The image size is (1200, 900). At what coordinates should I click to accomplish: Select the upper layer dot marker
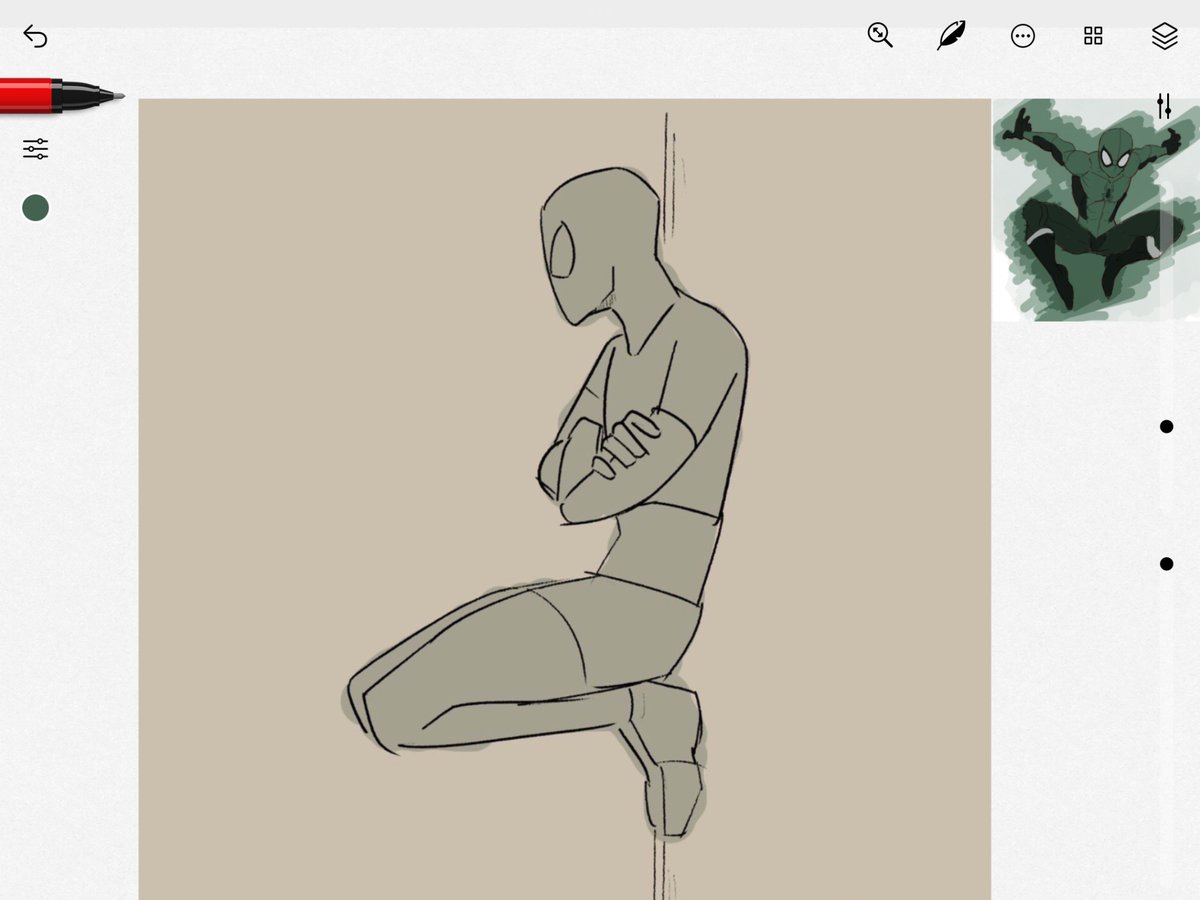coord(1166,427)
